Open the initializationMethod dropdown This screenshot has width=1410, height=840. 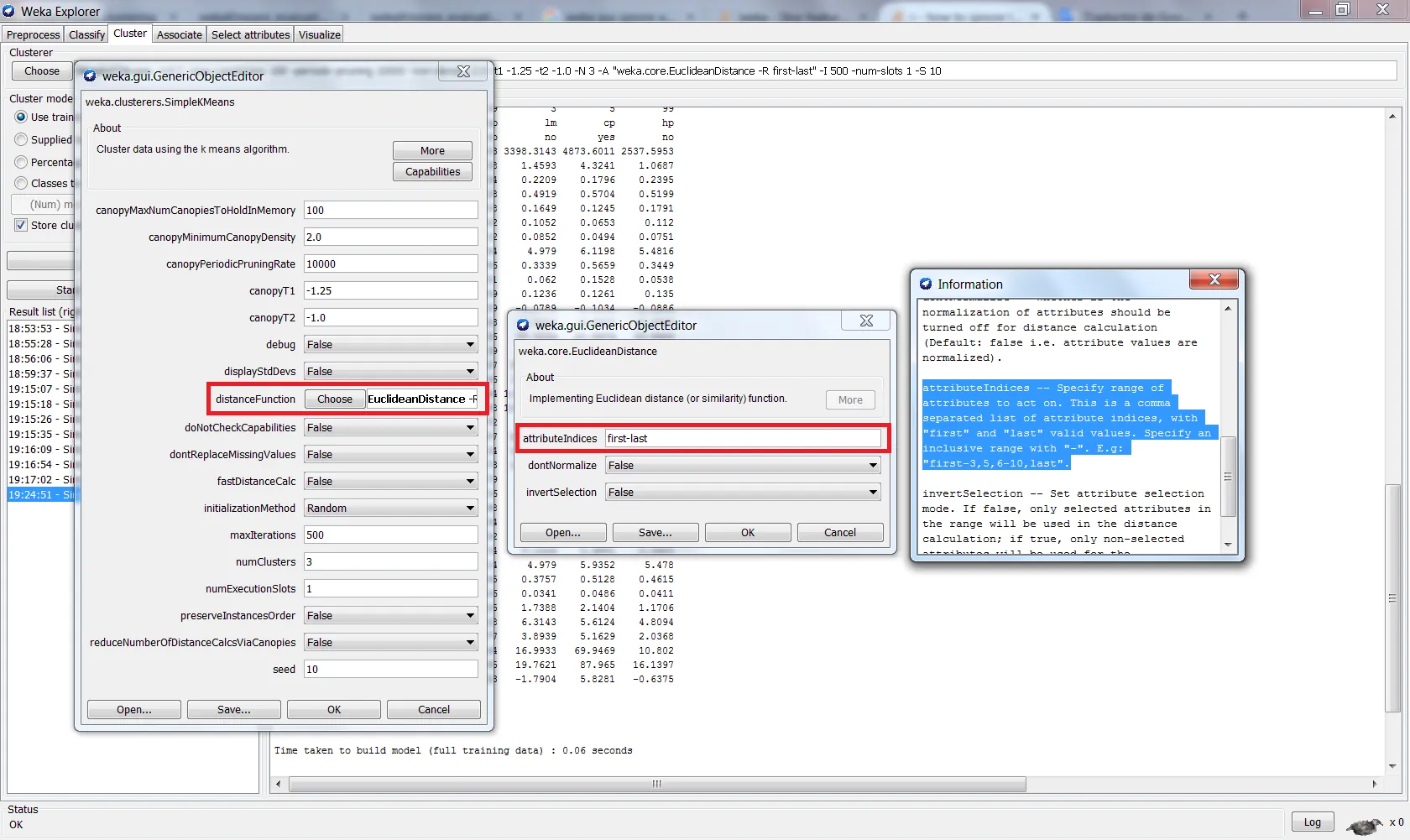391,508
